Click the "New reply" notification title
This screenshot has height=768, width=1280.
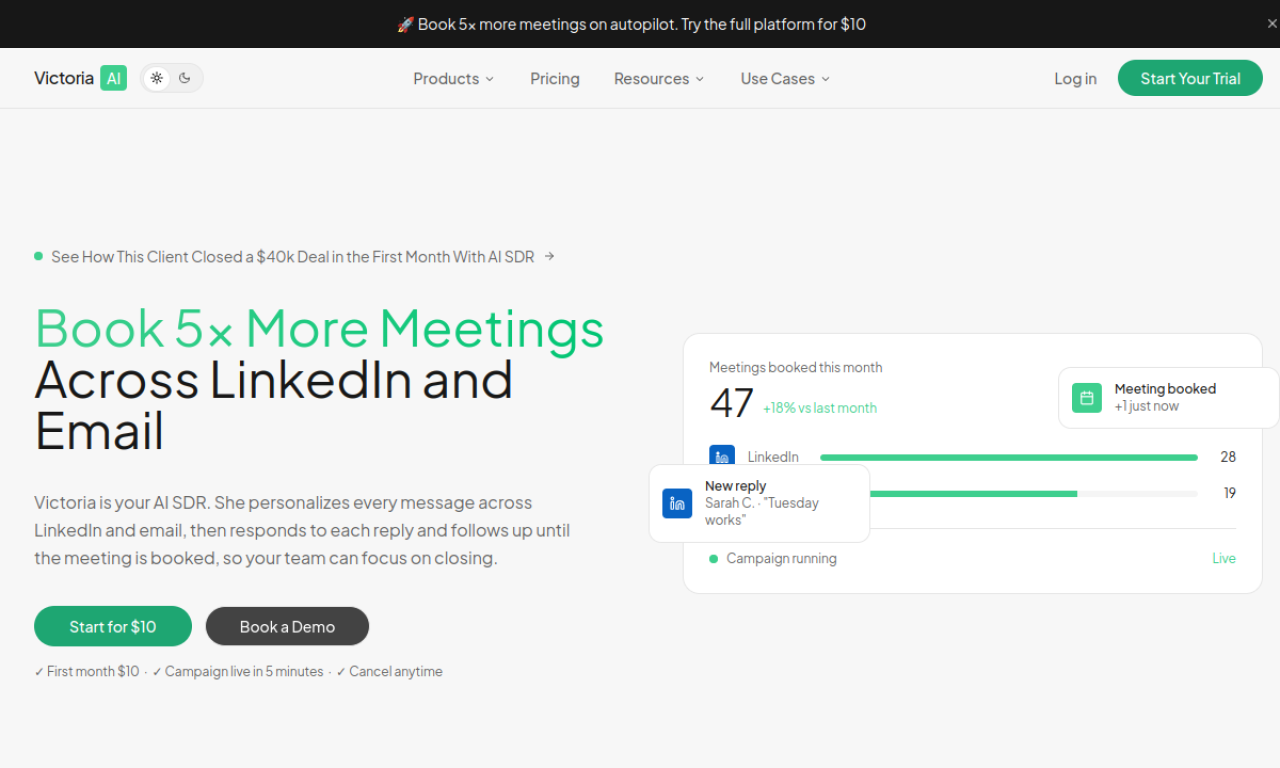pyautogui.click(x=736, y=486)
